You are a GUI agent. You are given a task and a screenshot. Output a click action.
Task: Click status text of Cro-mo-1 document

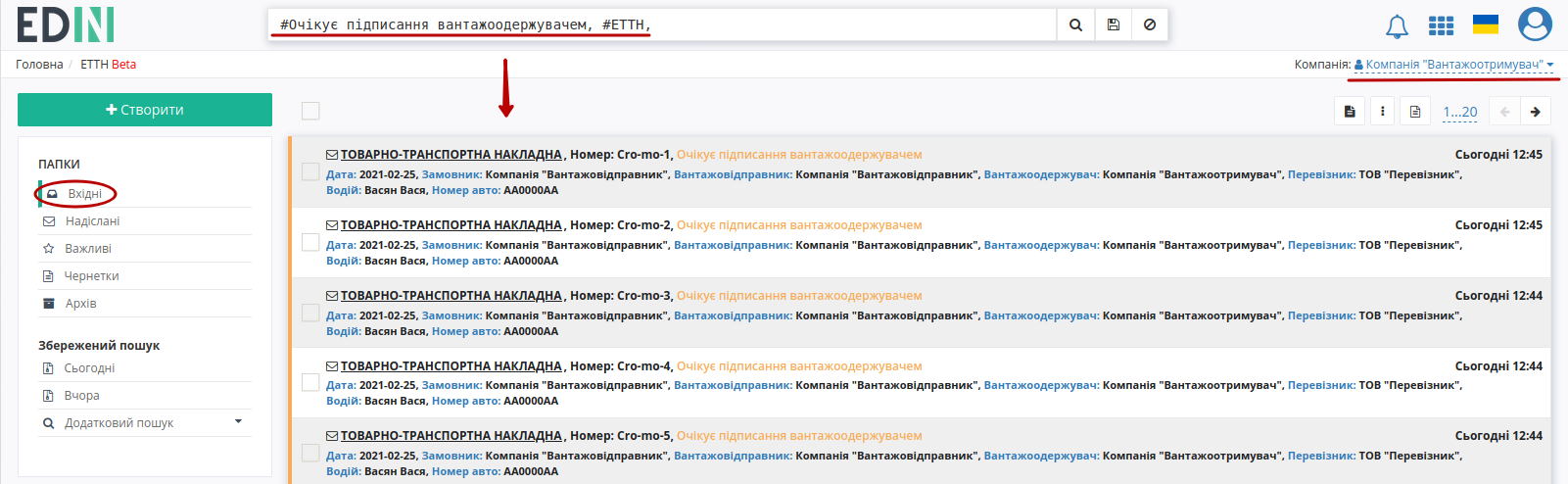point(799,155)
